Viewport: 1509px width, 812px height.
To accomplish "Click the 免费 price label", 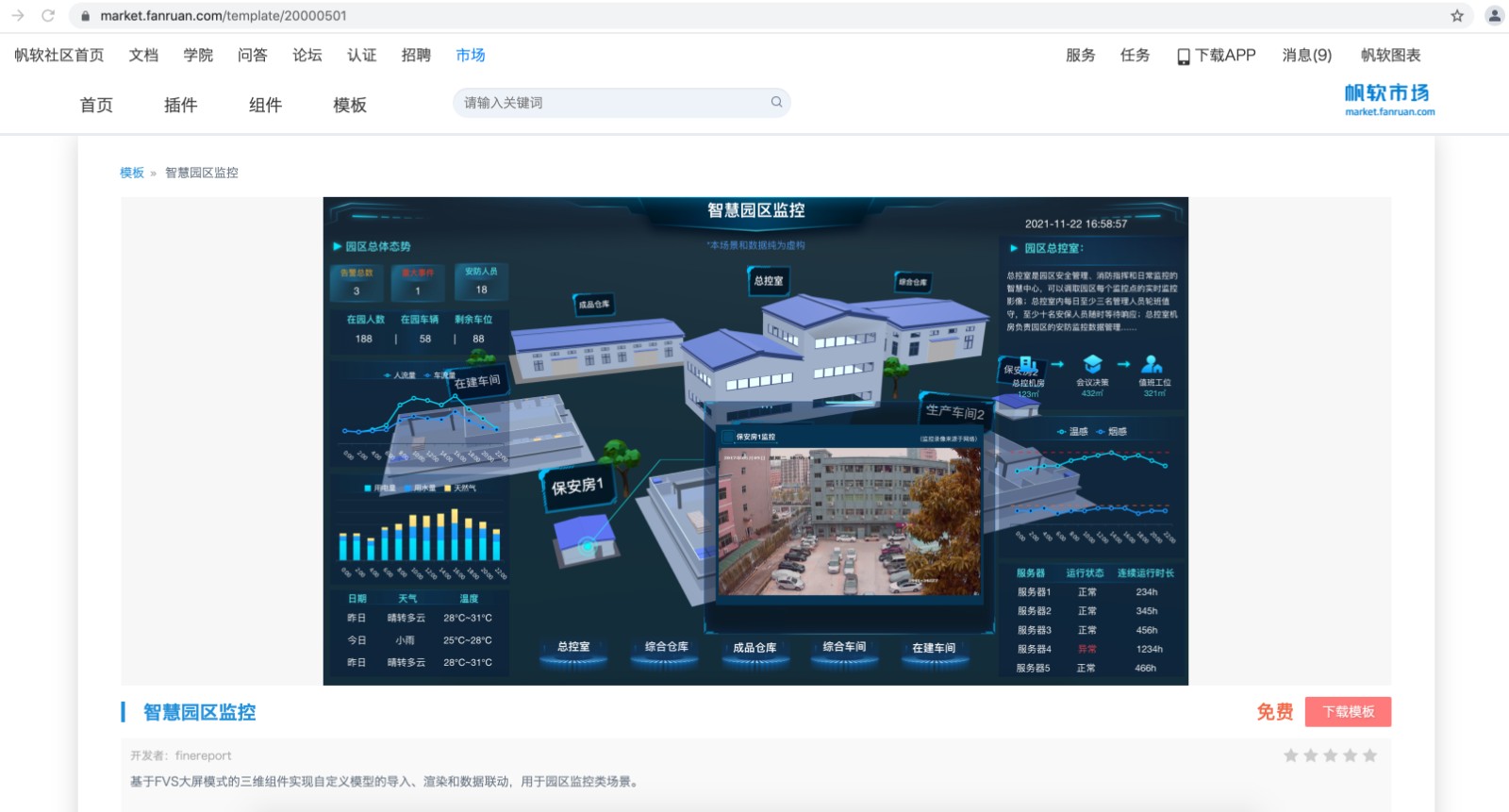I will (1275, 712).
